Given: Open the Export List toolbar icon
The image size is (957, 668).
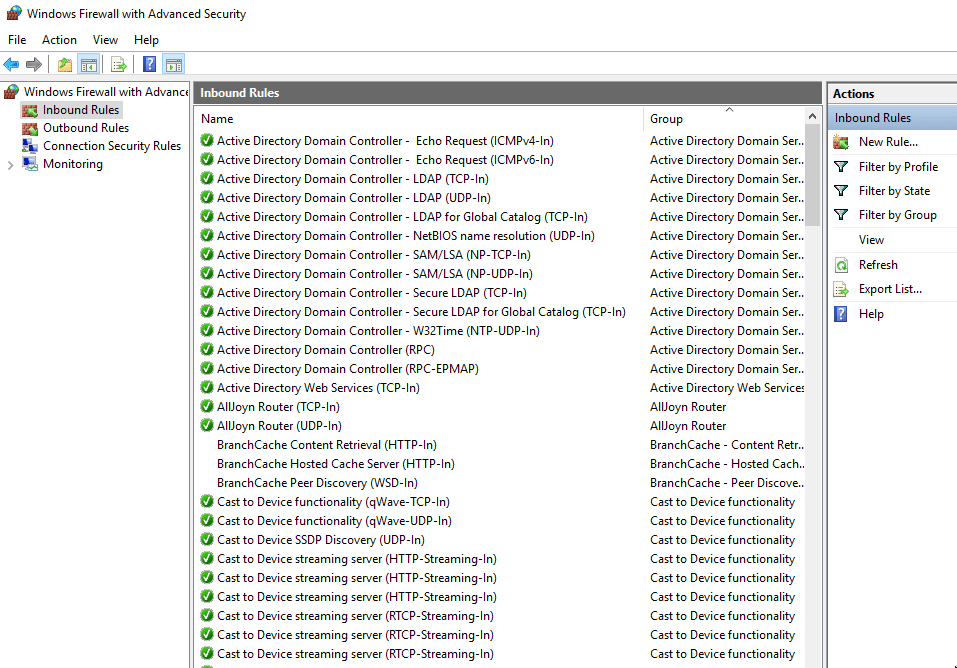Looking at the screenshot, I should tap(119, 64).
